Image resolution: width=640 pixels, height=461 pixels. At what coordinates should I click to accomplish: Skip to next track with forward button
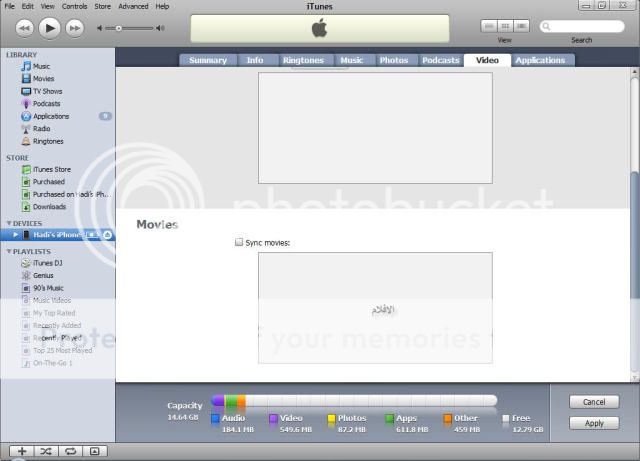coord(75,28)
